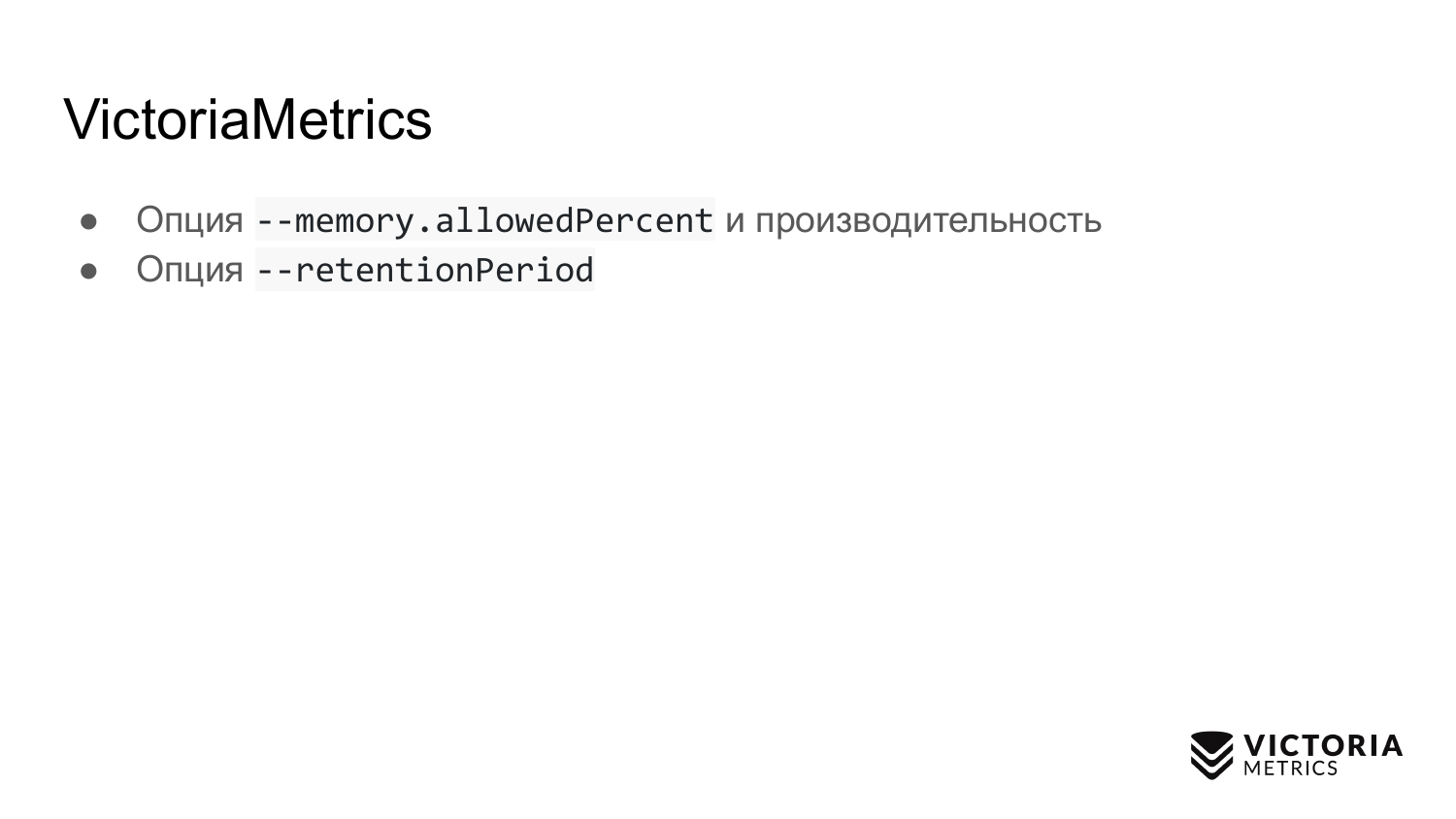Click the conjunction и after allowedPercent
1456x819 pixels.
coord(735,220)
